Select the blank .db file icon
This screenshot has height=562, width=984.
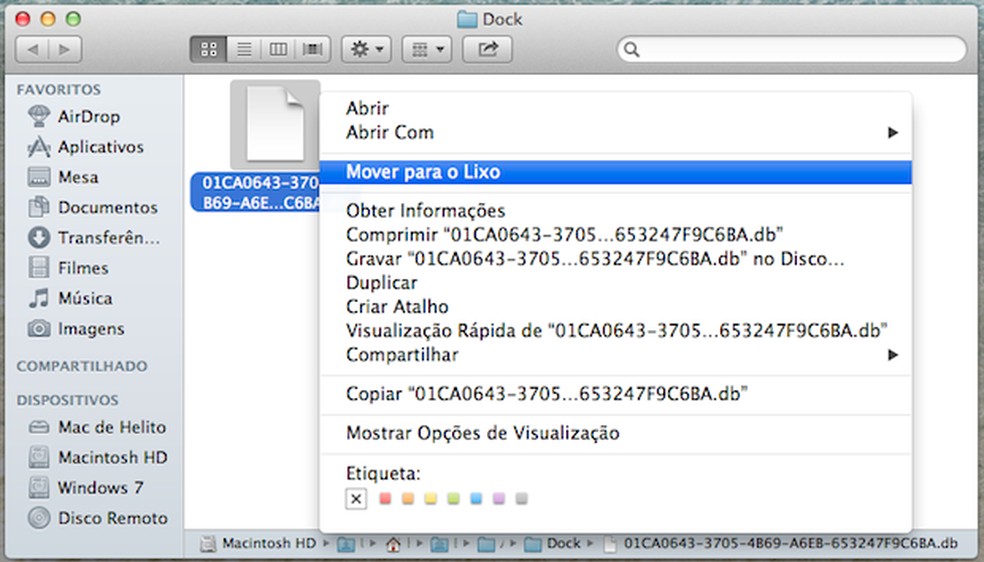click(275, 124)
